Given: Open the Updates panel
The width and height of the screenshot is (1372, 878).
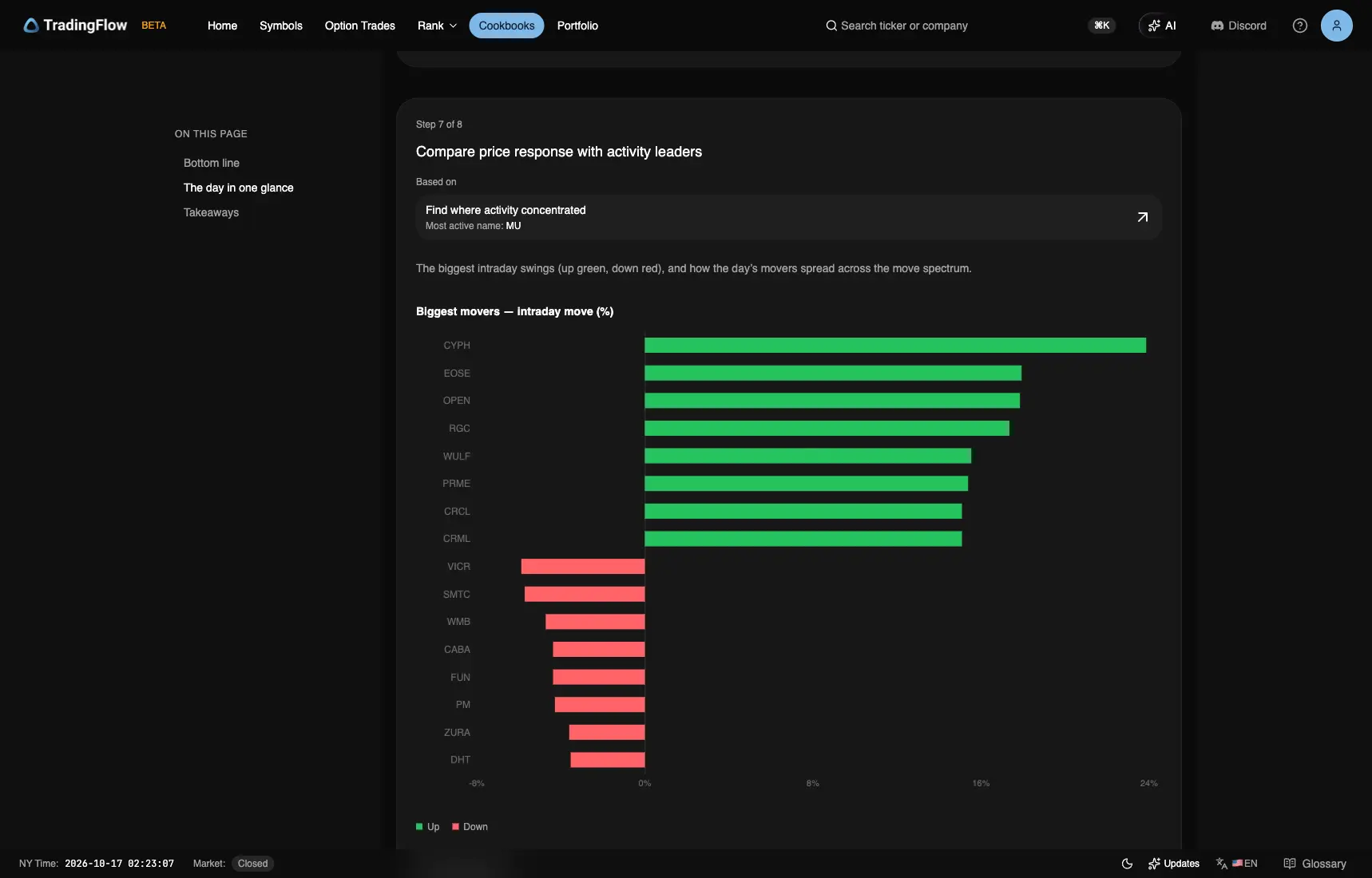Looking at the screenshot, I should (x=1174, y=864).
